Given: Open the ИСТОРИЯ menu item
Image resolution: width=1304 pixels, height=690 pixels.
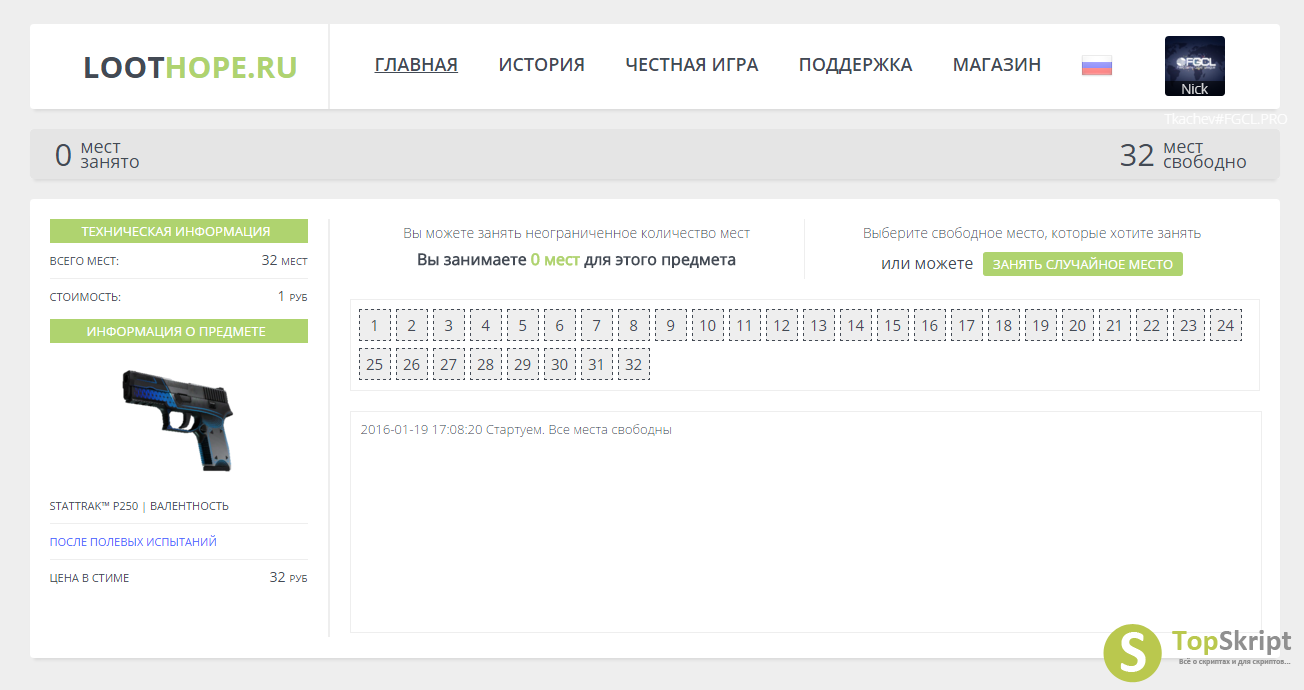Looking at the screenshot, I should [x=541, y=65].
